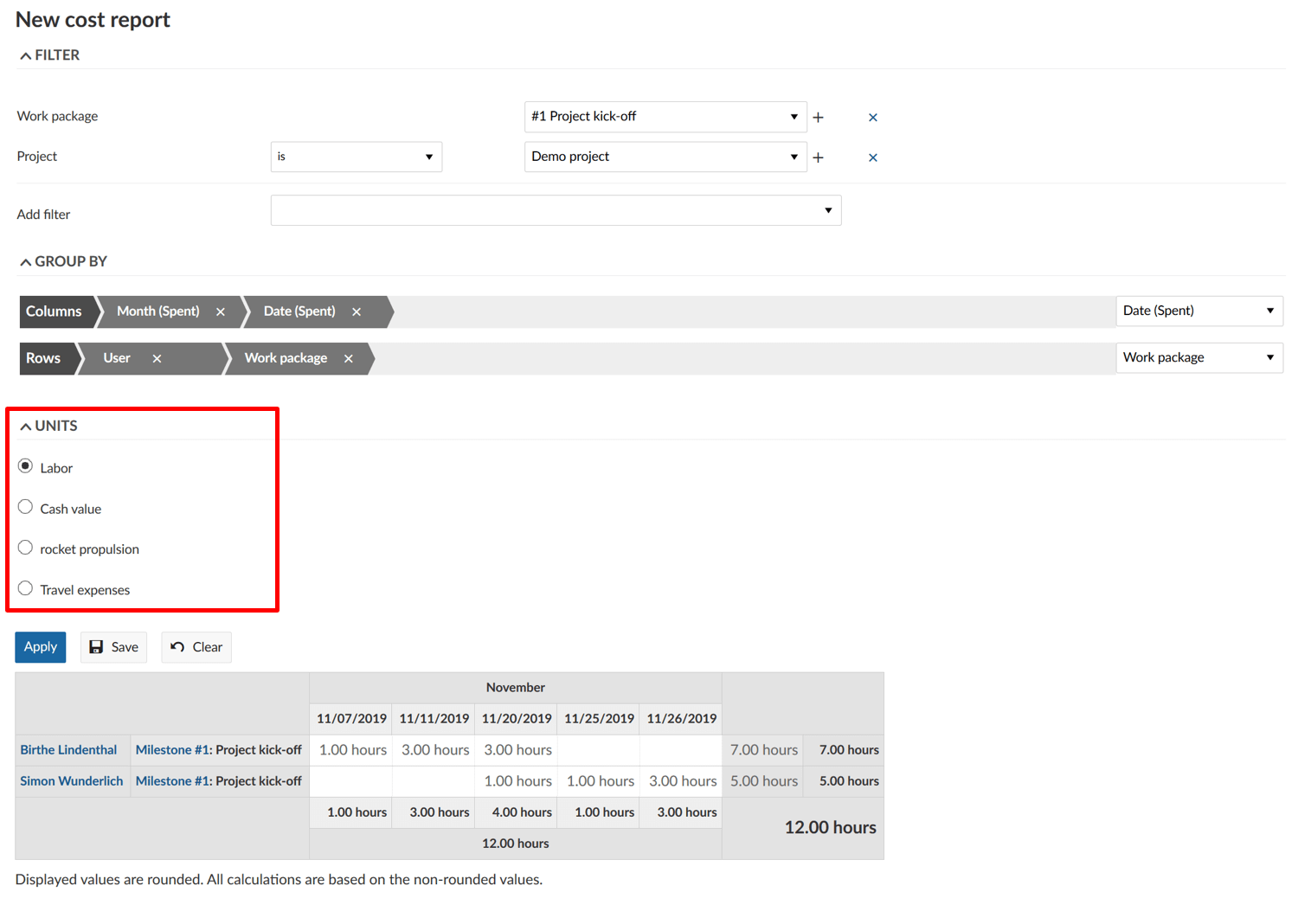The height and width of the screenshot is (924, 1298).
Task: Remove Date (Spent) from Columns grouping
Action: coord(357,312)
